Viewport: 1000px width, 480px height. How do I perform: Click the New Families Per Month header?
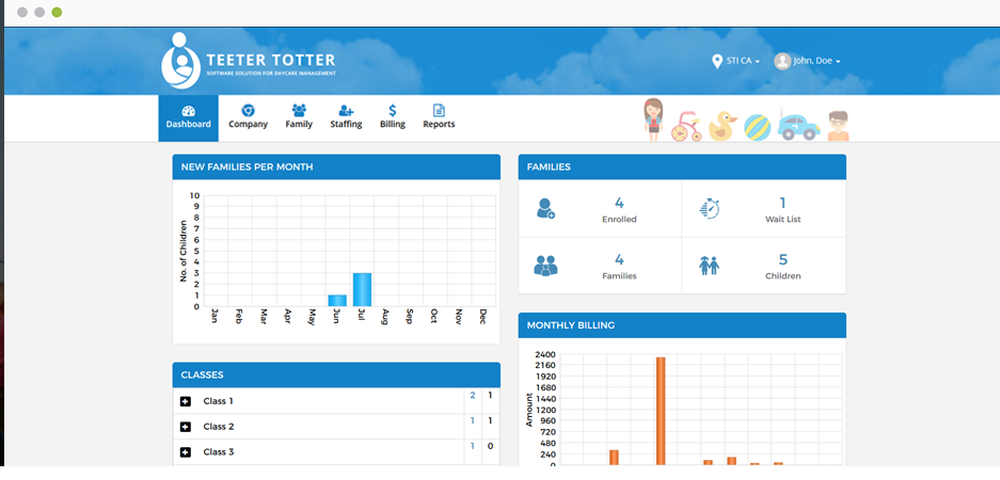336,167
